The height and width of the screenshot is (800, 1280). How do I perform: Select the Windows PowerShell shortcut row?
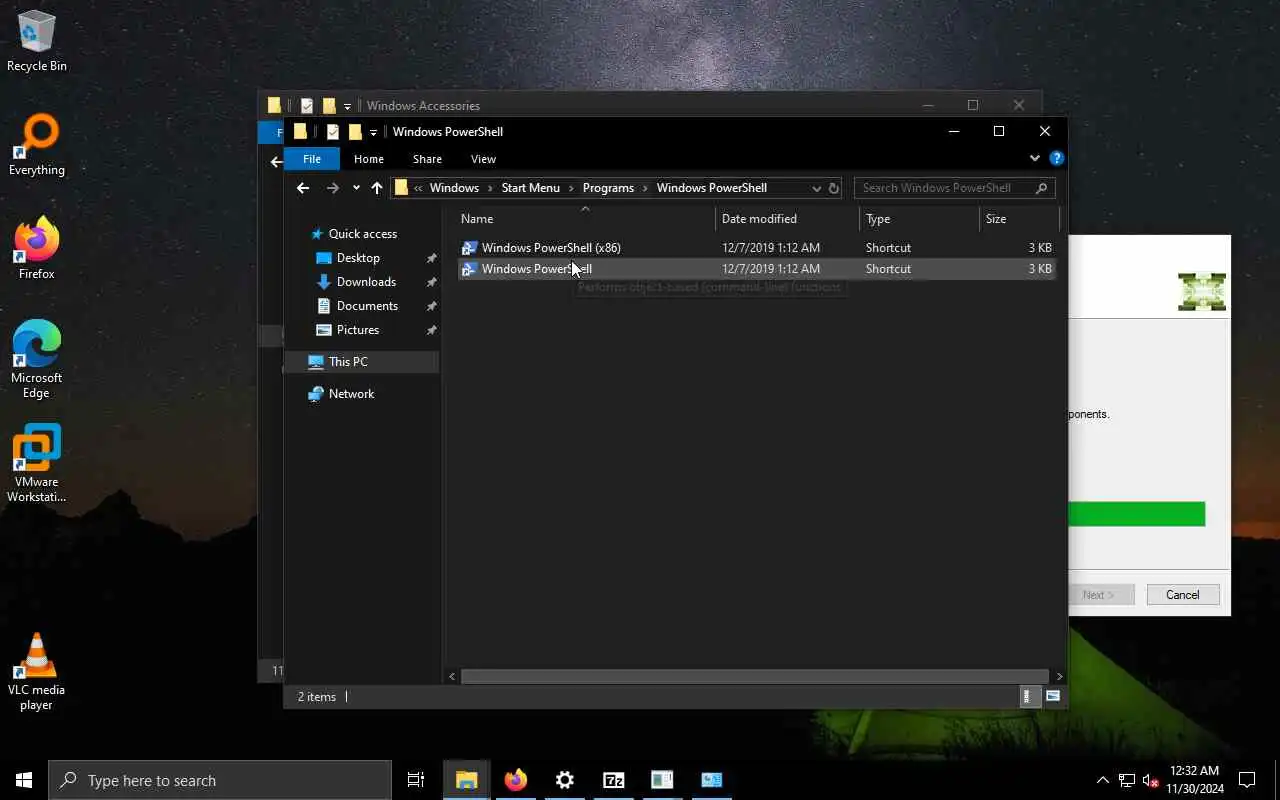click(756, 269)
